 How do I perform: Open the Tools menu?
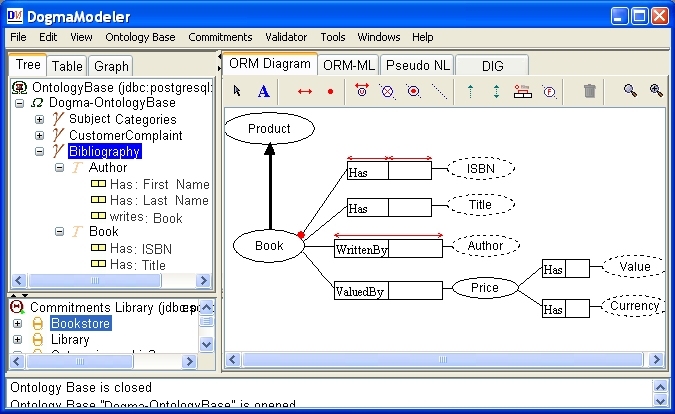tap(333, 37)
